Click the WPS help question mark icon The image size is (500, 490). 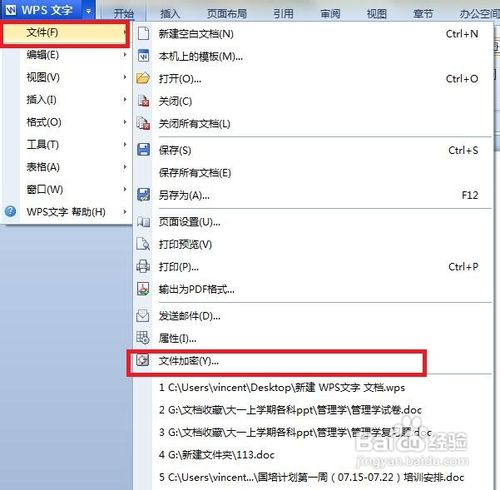11,211
